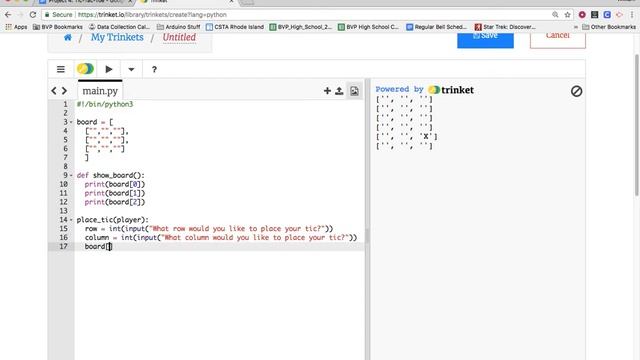Open the Regular Bell Sched... bookmark

(436, 27)
